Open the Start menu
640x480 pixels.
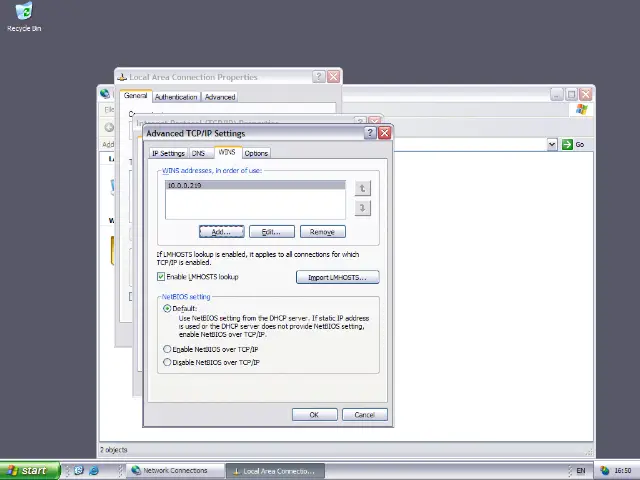pos(28,470)
